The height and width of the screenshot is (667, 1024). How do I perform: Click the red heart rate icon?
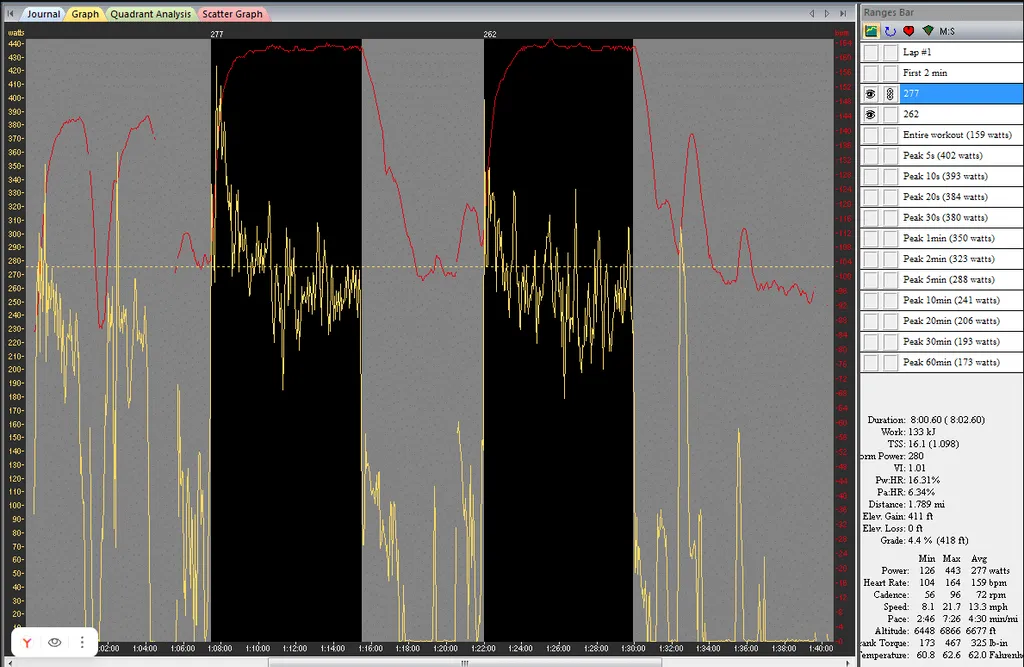[x=908, y=31]
